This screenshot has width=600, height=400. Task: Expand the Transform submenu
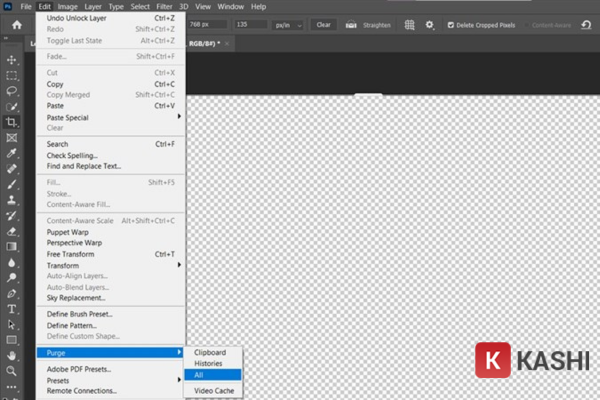111,265
